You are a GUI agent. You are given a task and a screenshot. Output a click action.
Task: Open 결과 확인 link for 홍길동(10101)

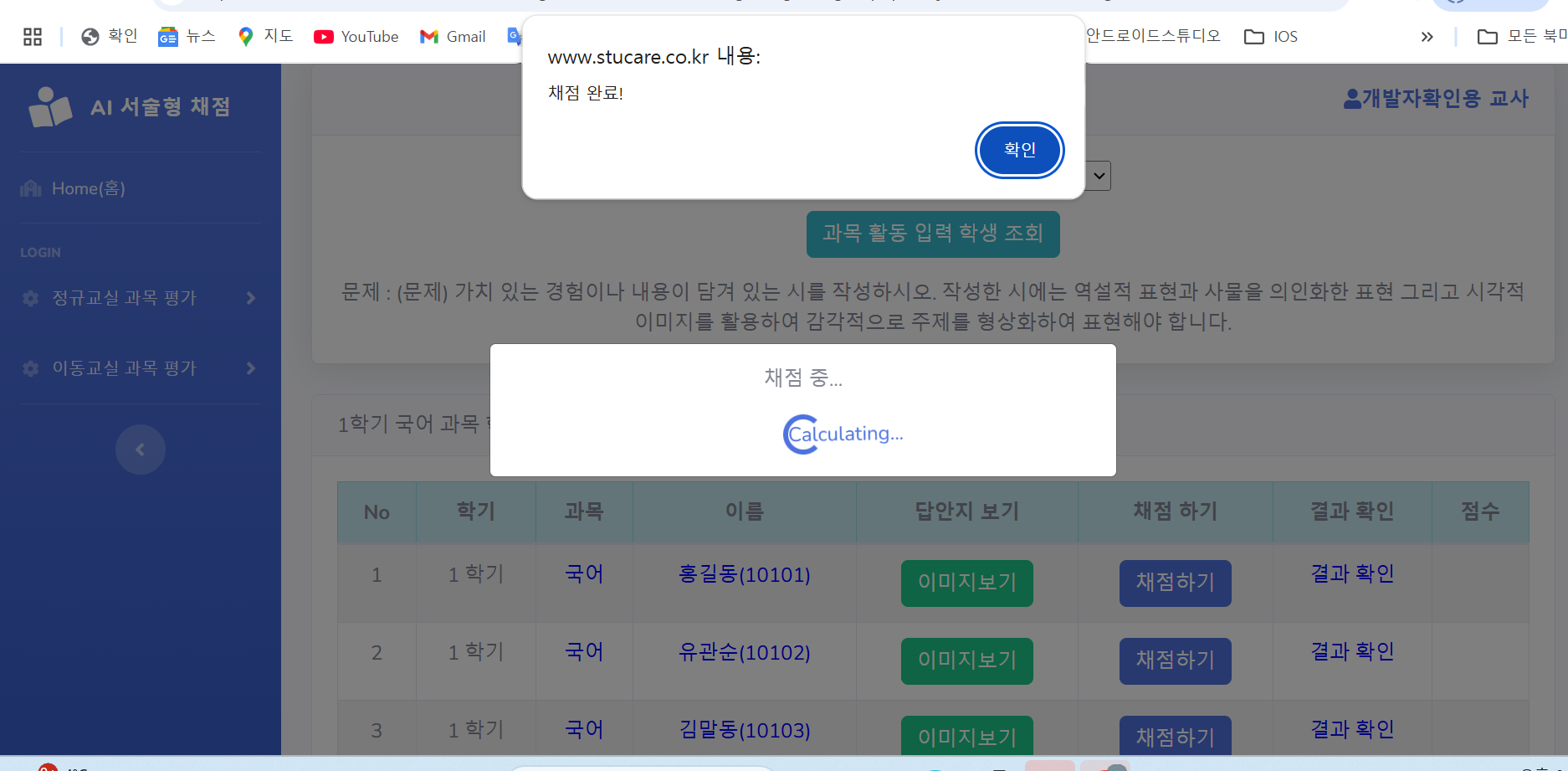tap(1352, 574)
